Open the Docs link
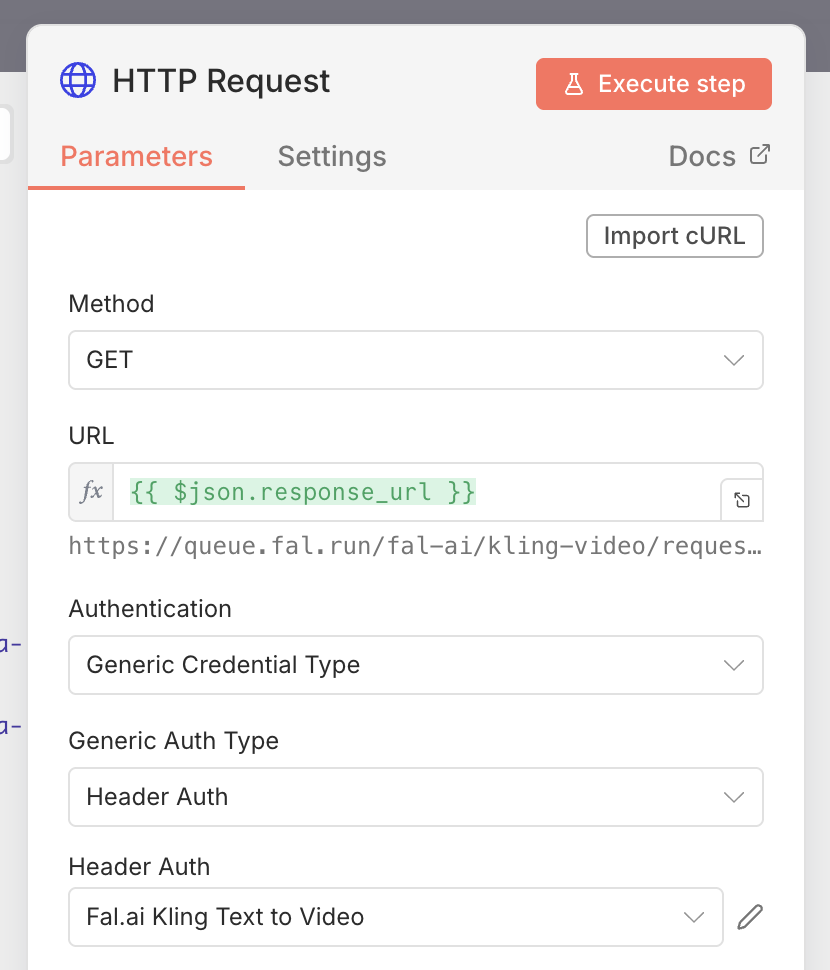 pyautogui.click(x=700, y=156)
